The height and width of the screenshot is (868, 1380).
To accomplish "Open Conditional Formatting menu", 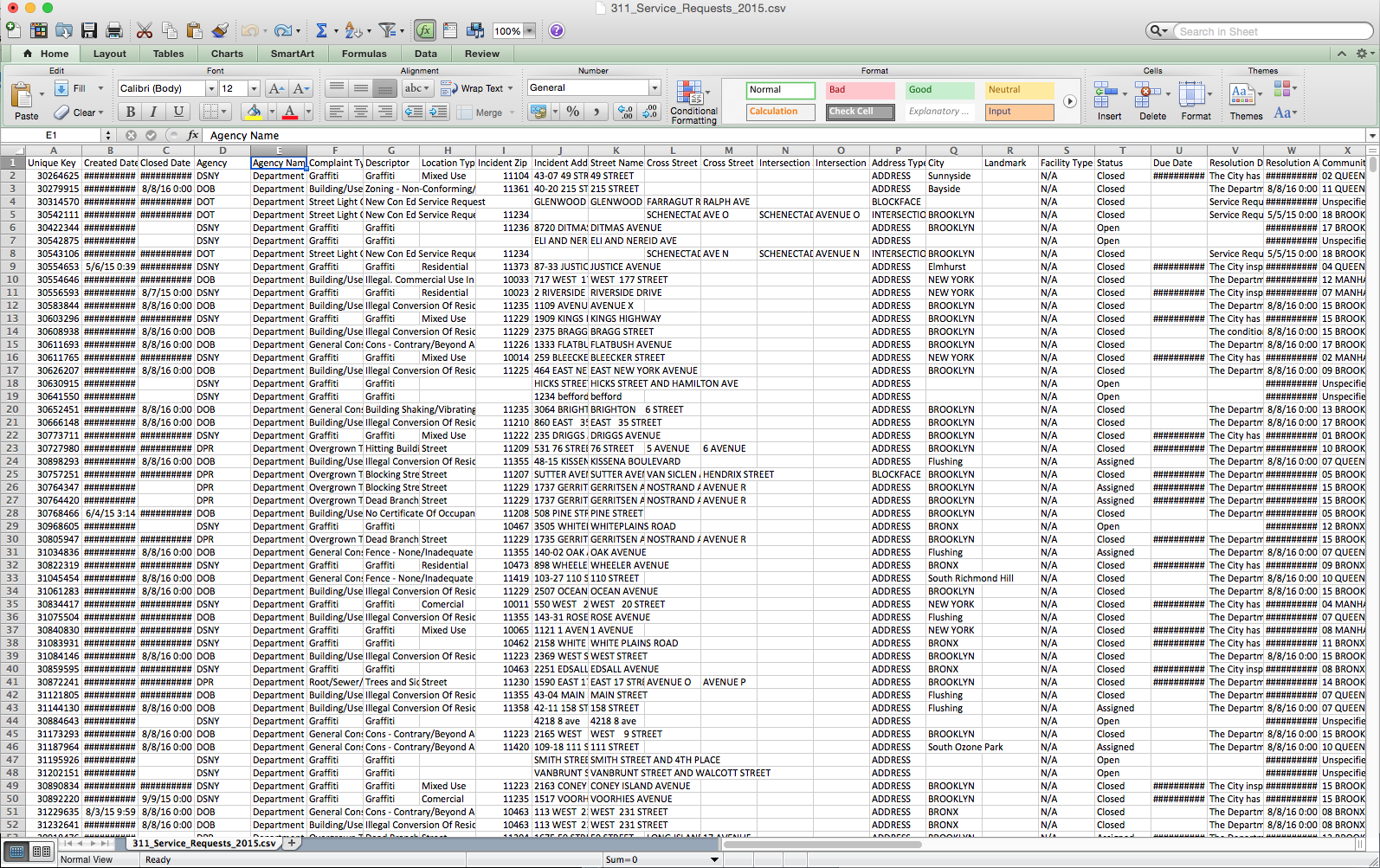I will (x=693, y=102).
